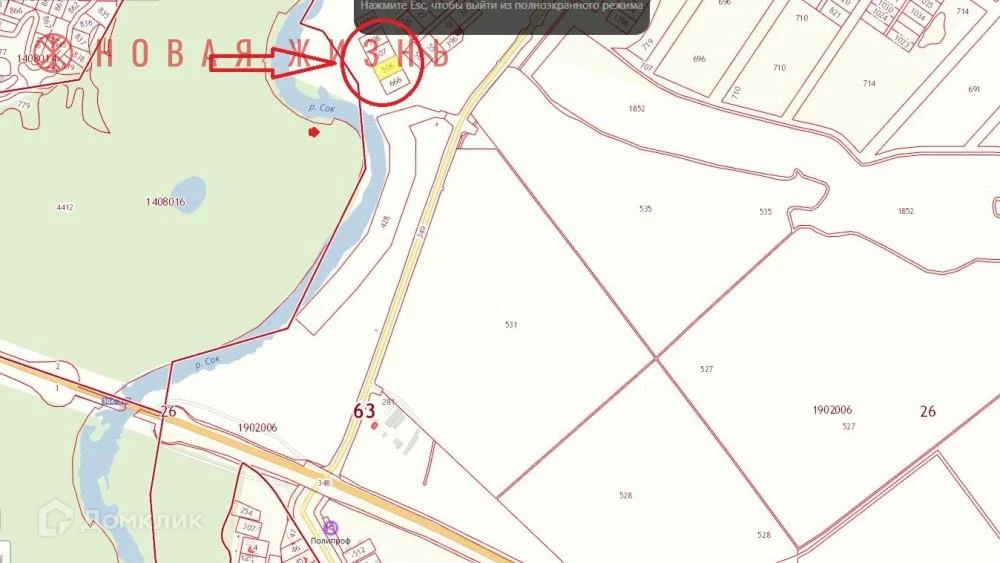1000x563 pixels.
Task: Select land parcel 714 at top right
Action: point(869,84)
